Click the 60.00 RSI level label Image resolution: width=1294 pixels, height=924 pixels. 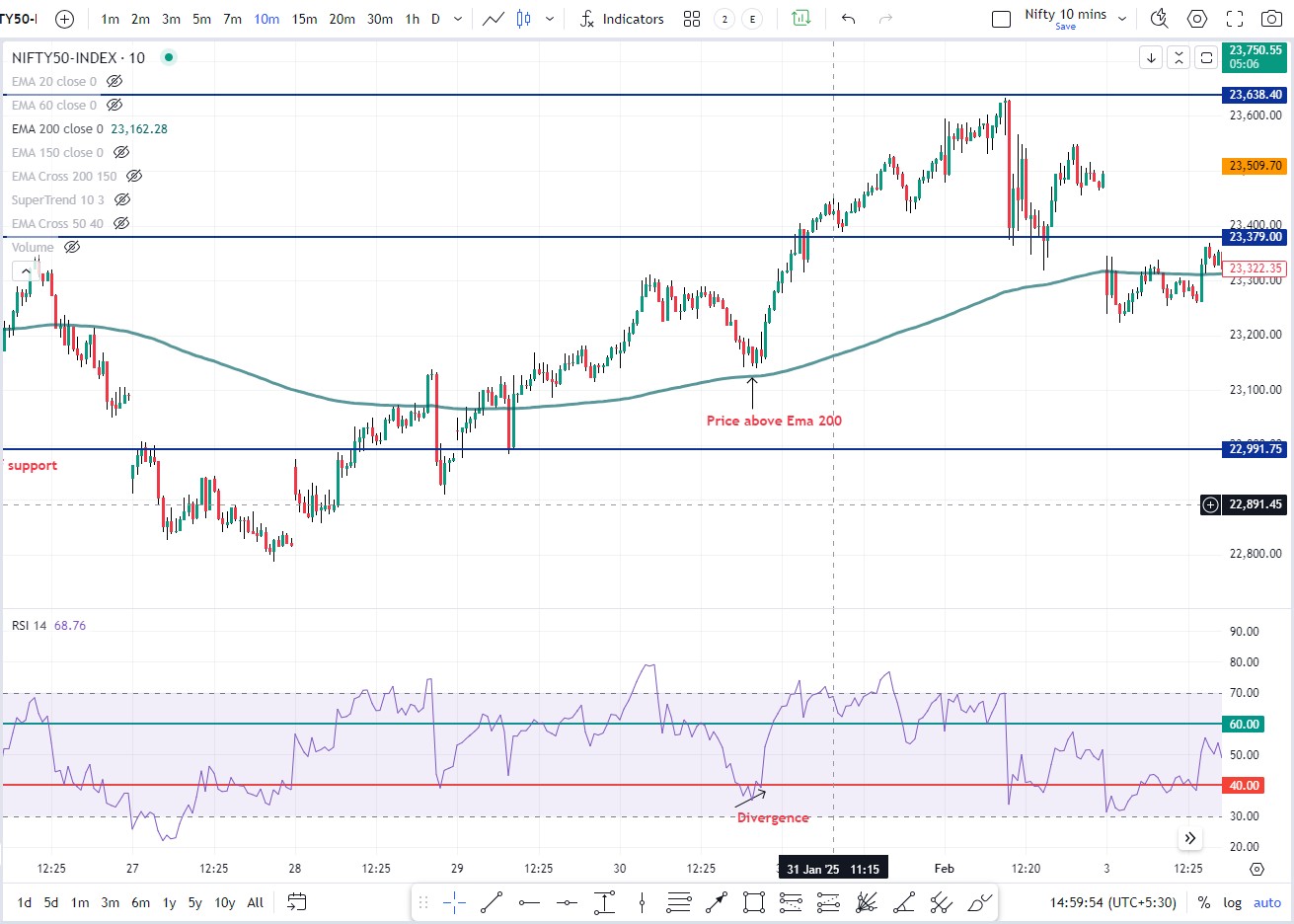tap(1244, 725)
